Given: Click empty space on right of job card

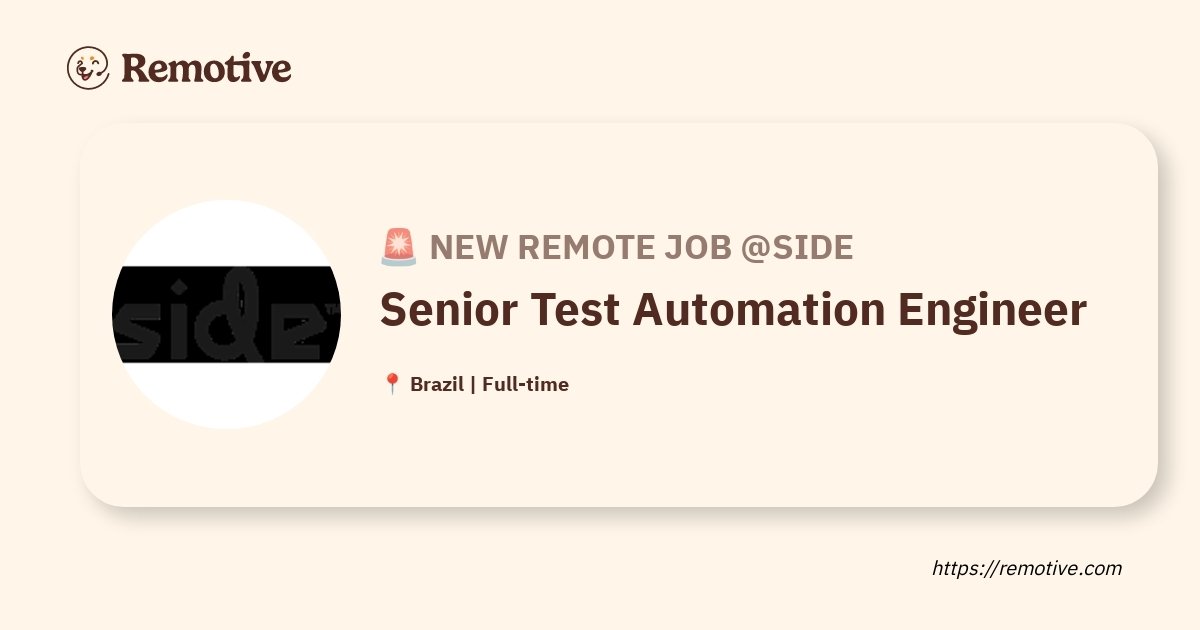Looking at the screenshot, I should [x=1110, y=430].
